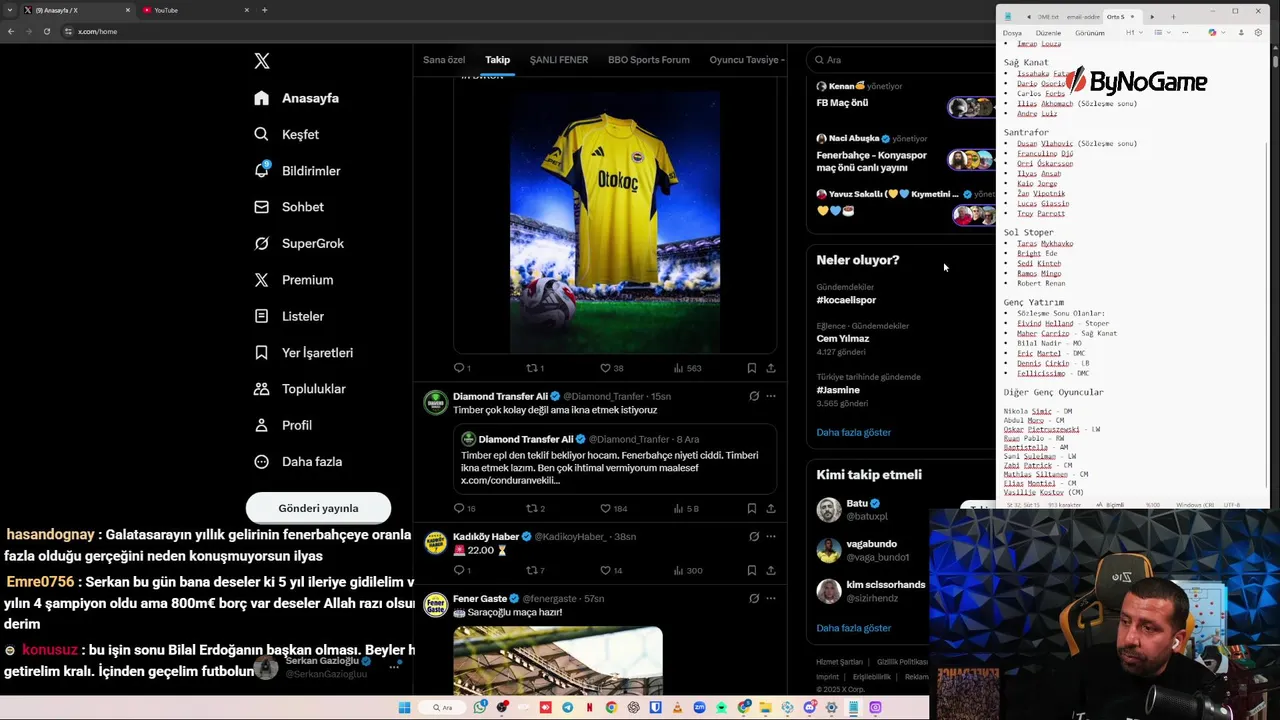
Task: Open Dosya menu in Notepad
Action: pos(1012,33)
